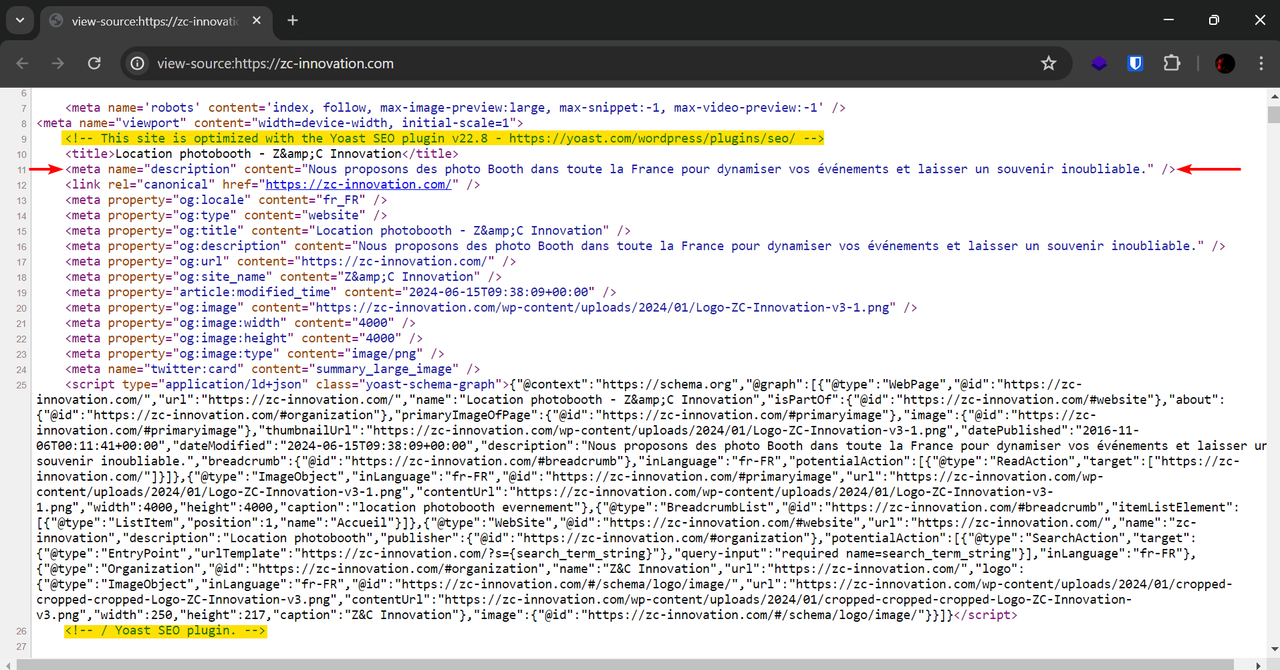
Task: Click the og:type website meta line
Action: click(x=226, y=215)
